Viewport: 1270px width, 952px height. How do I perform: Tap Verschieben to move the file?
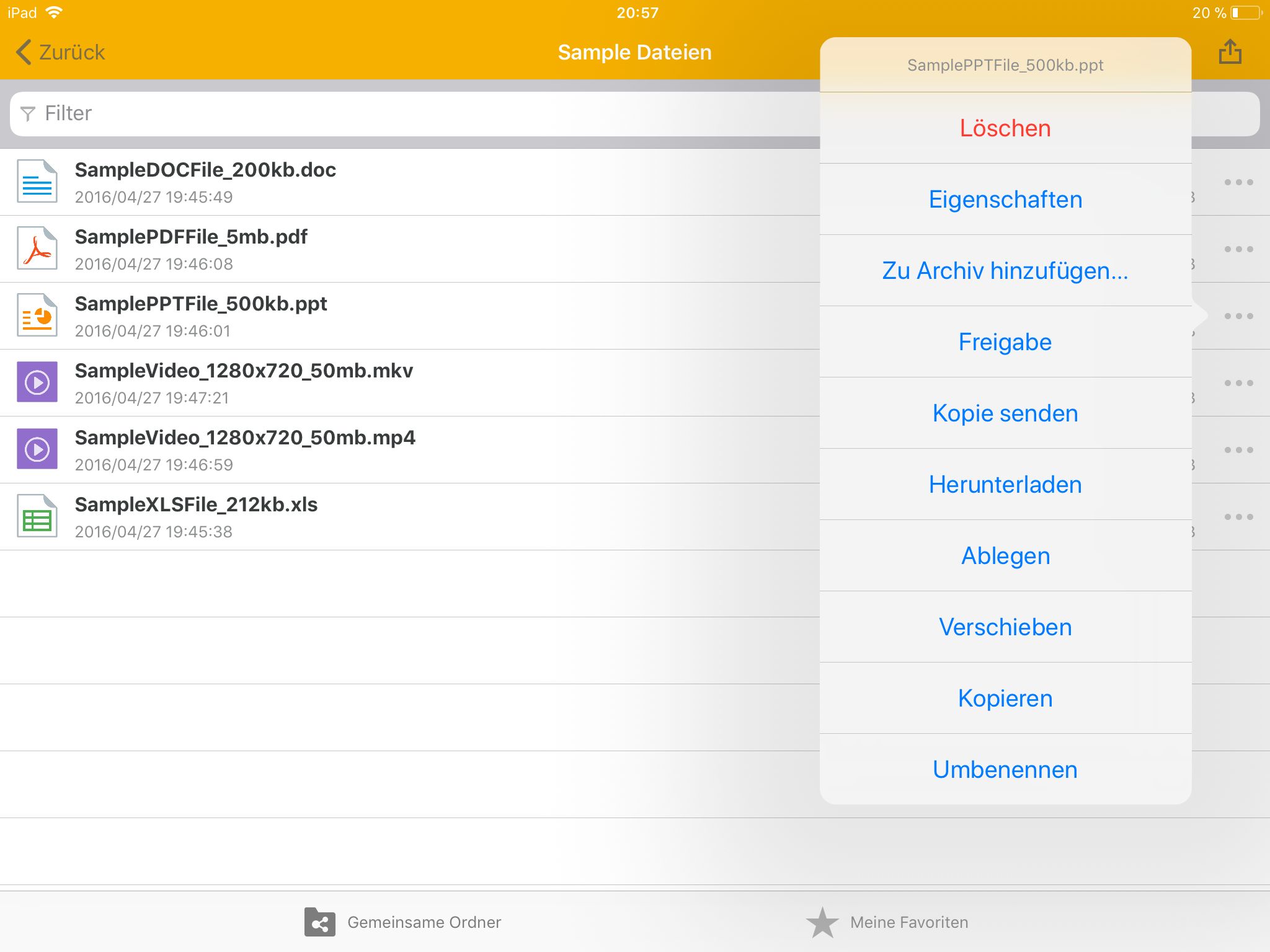(x=1005, y=627)
